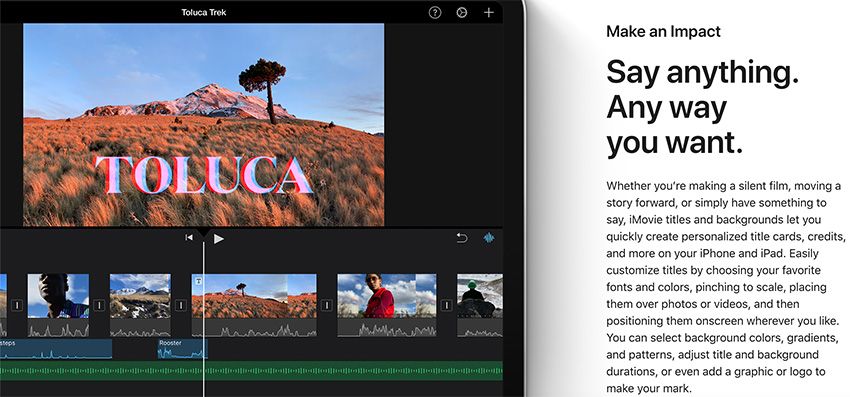Screen dimensions: 850x397
Task: Tap the plus icon to add media
Action: [488, 12]
